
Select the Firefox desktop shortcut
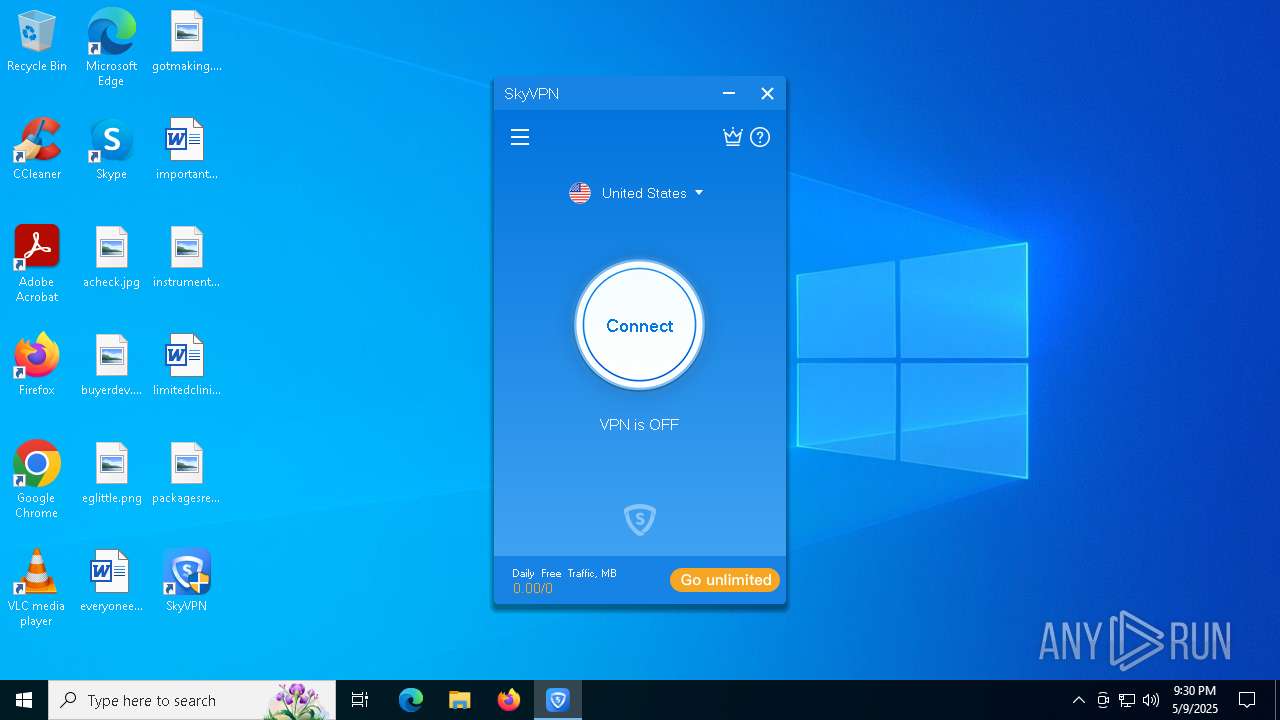(x=37, y=366)
